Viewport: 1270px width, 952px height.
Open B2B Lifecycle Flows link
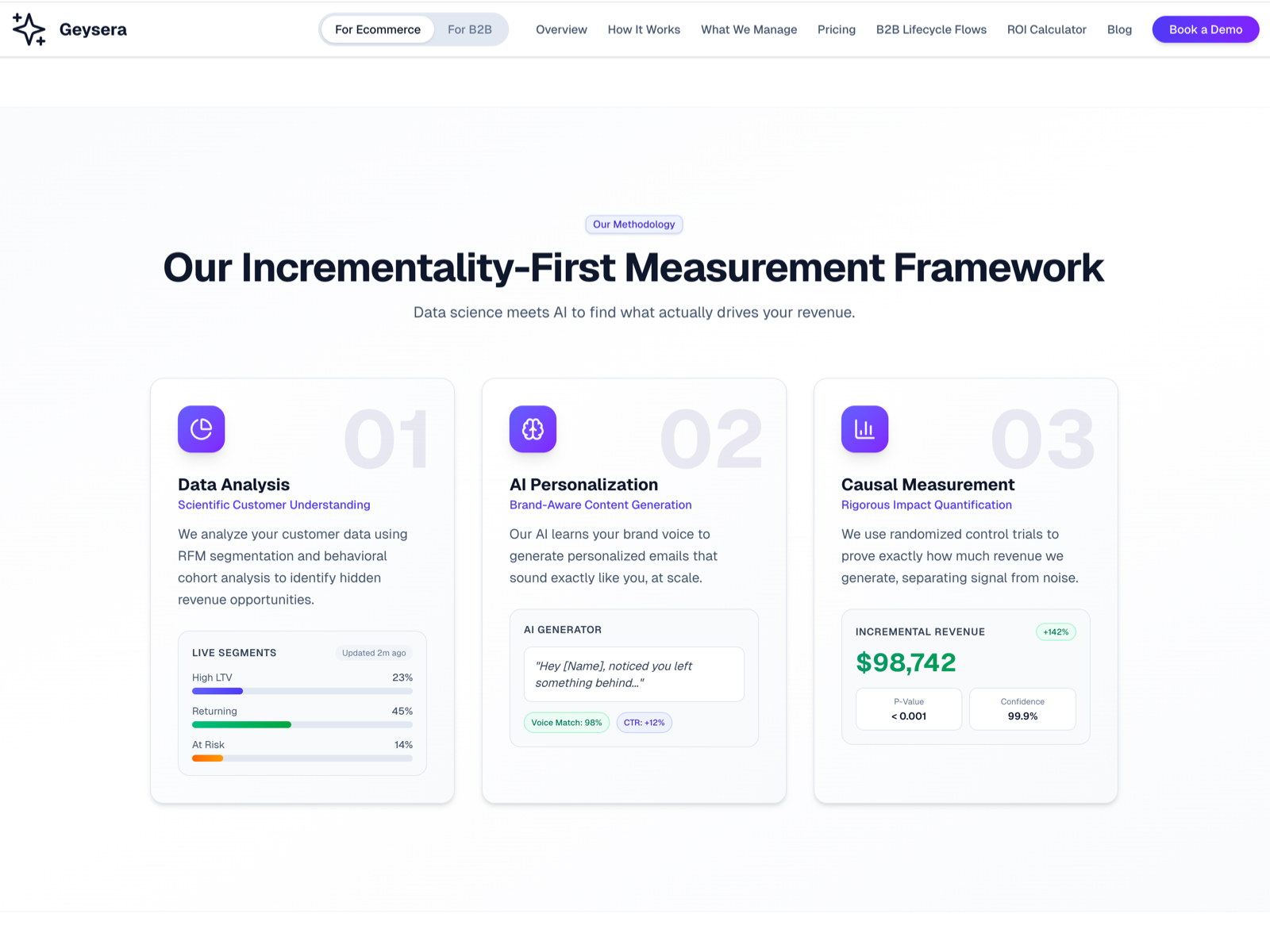pos(931,29)
